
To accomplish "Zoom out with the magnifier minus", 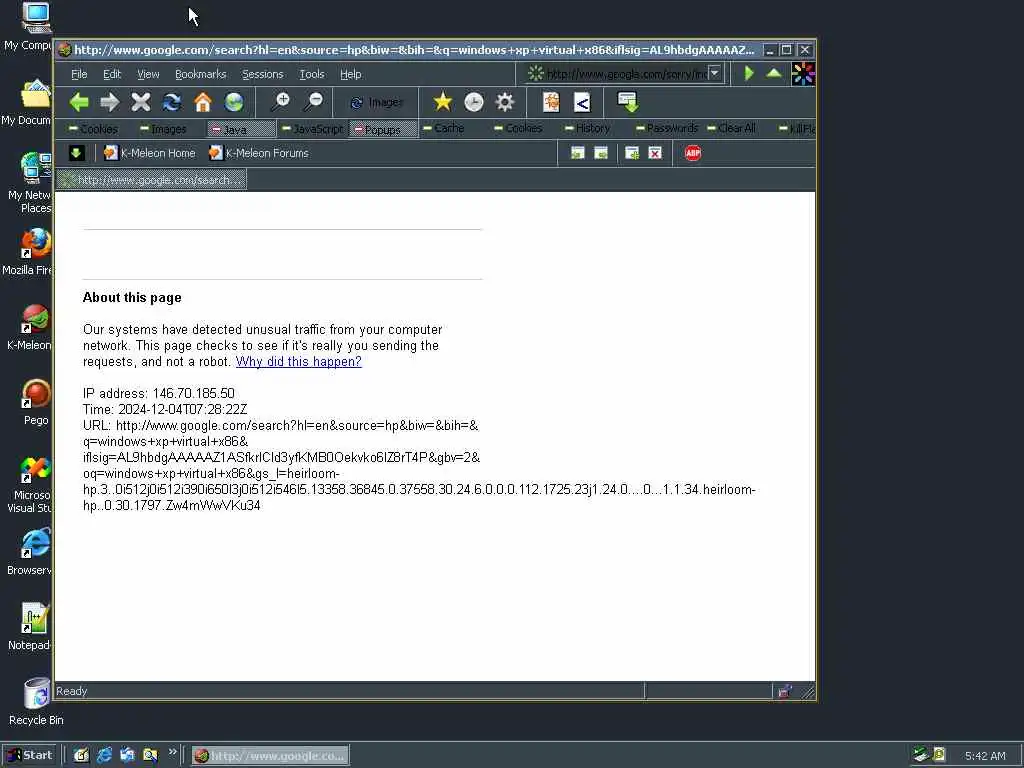I will 313,102.
